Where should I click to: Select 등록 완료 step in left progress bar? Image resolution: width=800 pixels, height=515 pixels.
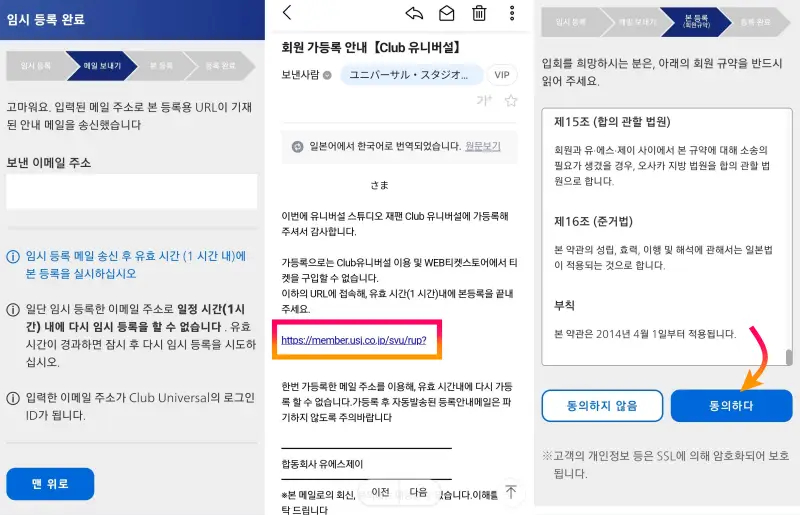(220, 66)
